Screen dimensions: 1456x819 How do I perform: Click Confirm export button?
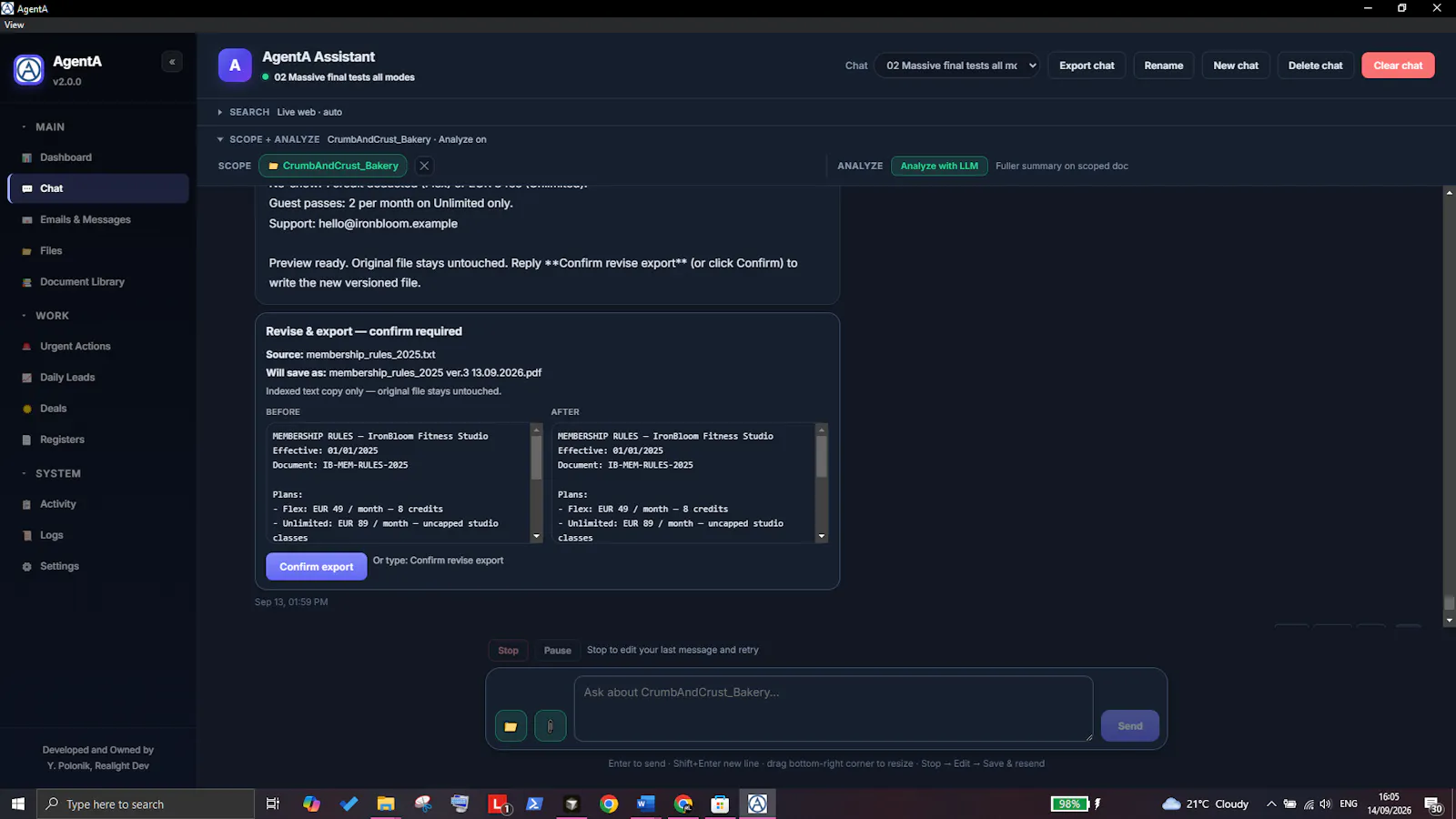317,566
